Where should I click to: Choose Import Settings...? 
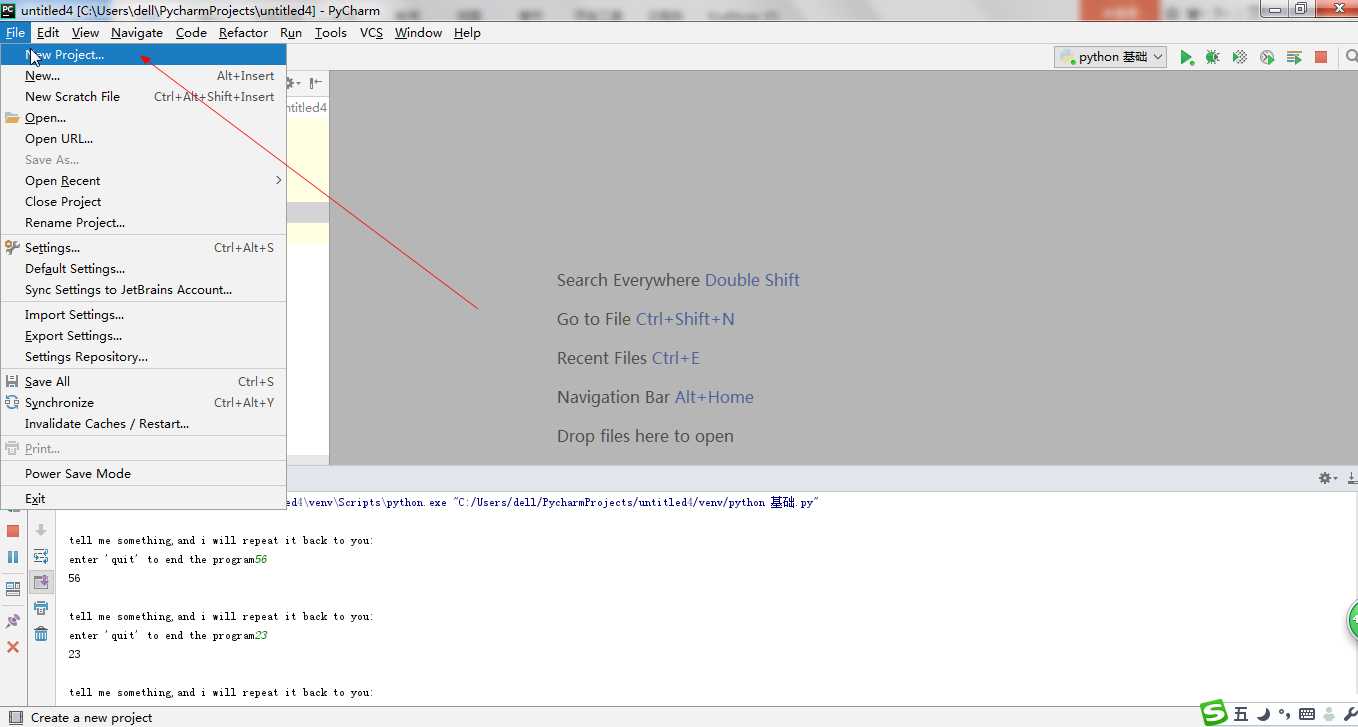coord(143,315)
